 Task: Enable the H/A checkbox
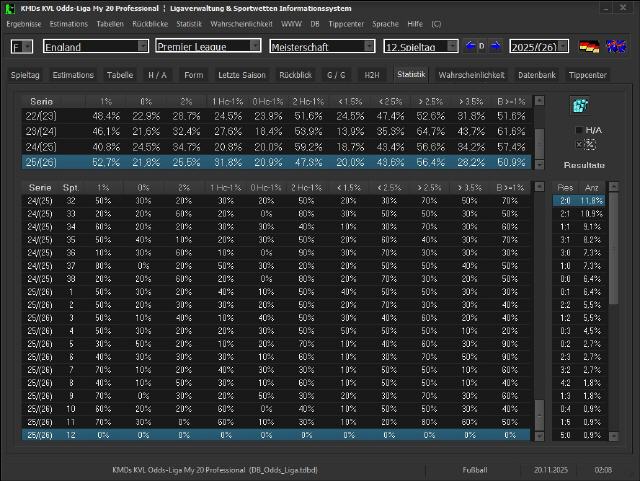[577, 130]
